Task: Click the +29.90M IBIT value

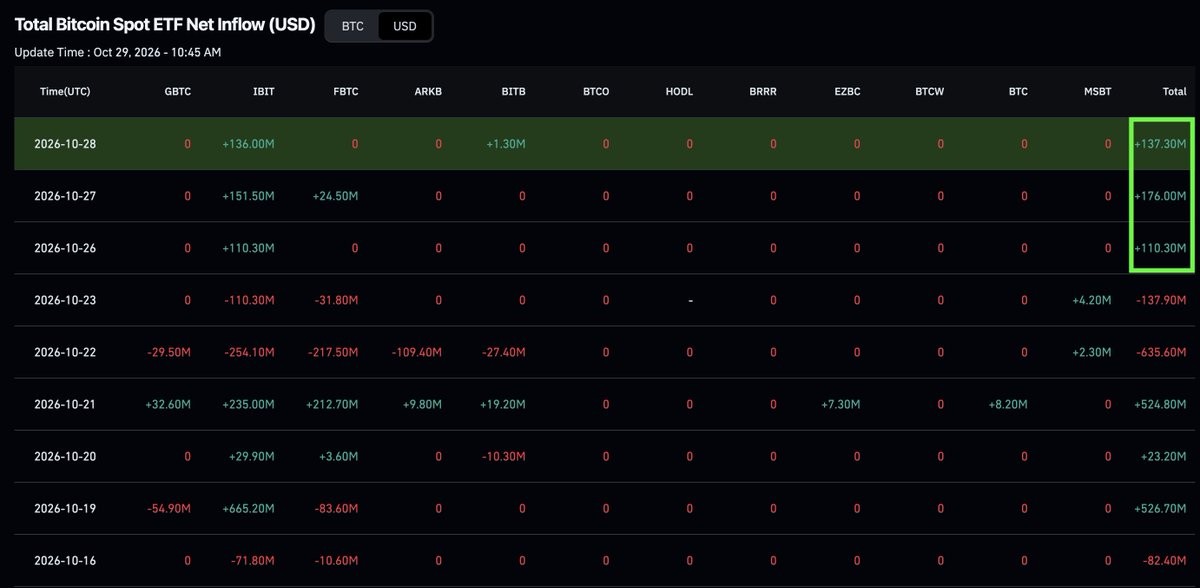Action: [x=251, y=456]
